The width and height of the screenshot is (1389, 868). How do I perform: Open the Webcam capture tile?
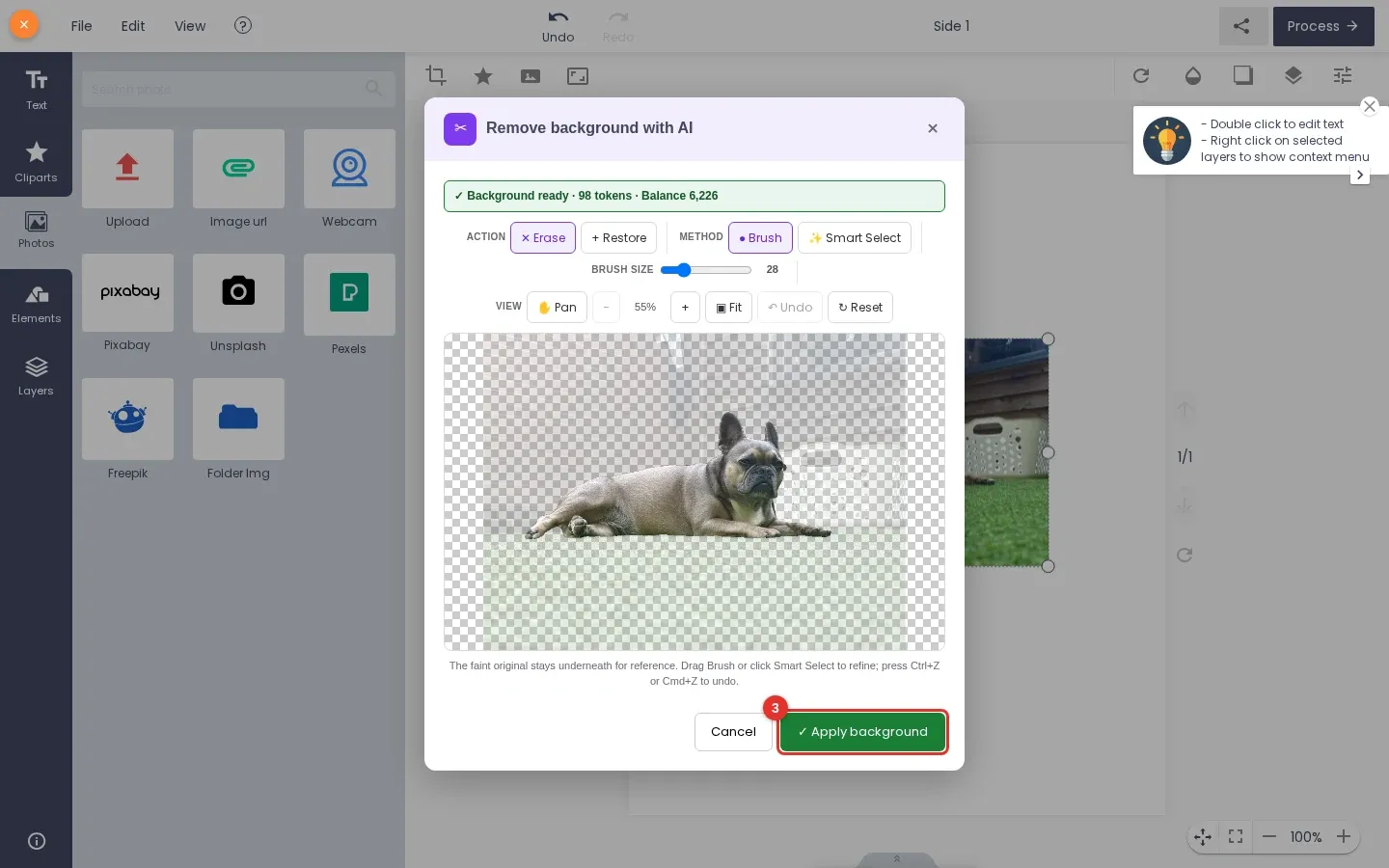tap(349, 169)
